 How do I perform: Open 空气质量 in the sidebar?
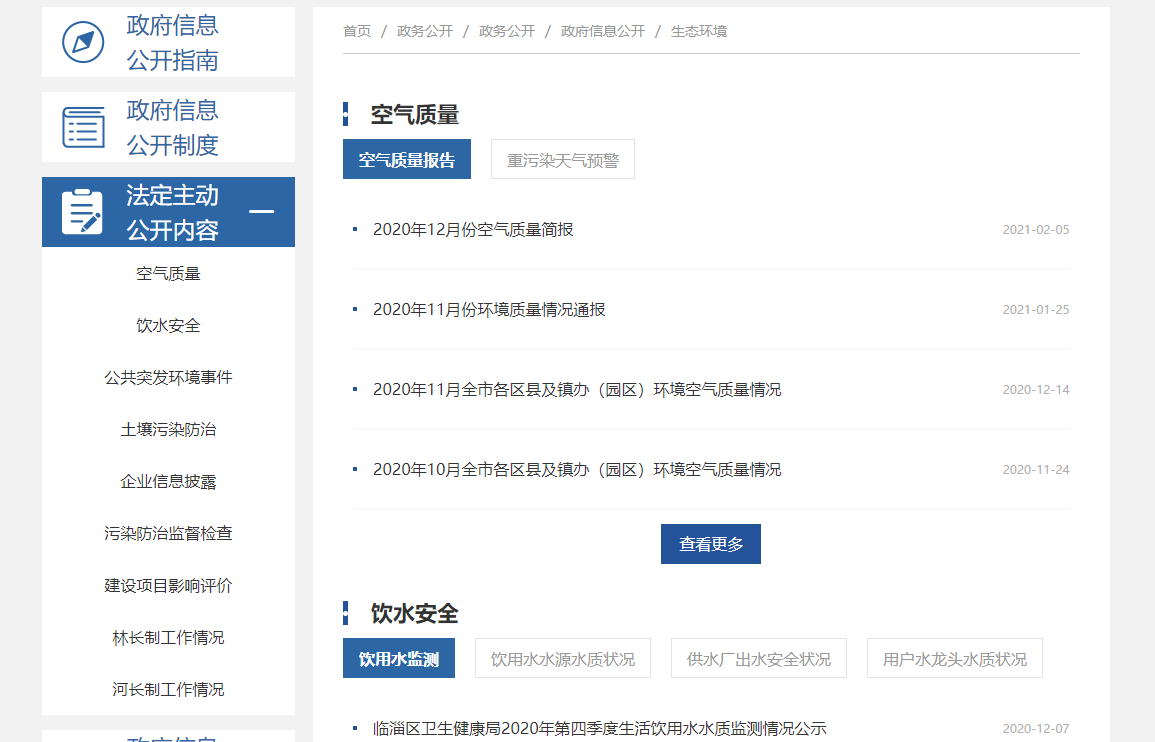[x=168, y=274]
